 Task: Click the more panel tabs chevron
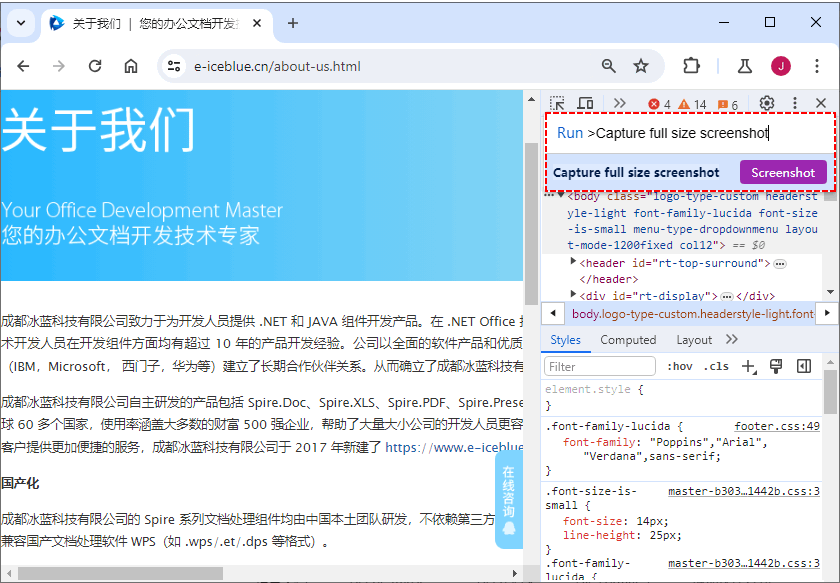click(x=730, y=340)
